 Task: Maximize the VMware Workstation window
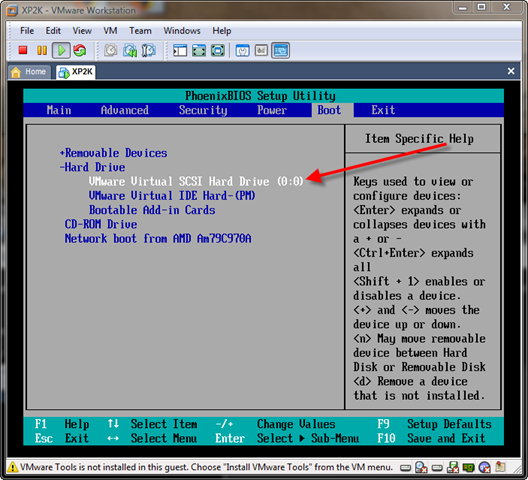(x=482, y=7)
